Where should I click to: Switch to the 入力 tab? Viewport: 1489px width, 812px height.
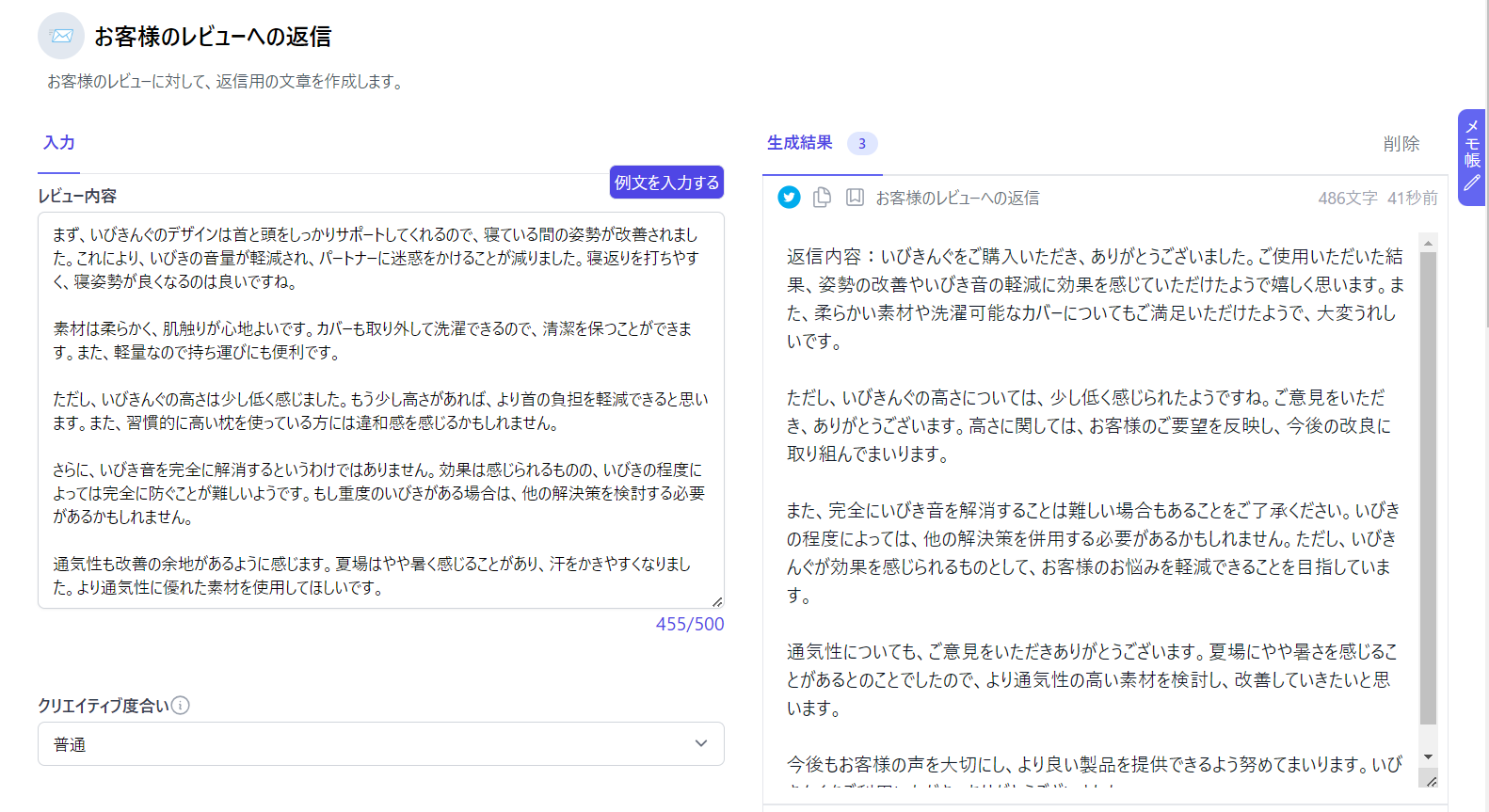pos(58,143)
